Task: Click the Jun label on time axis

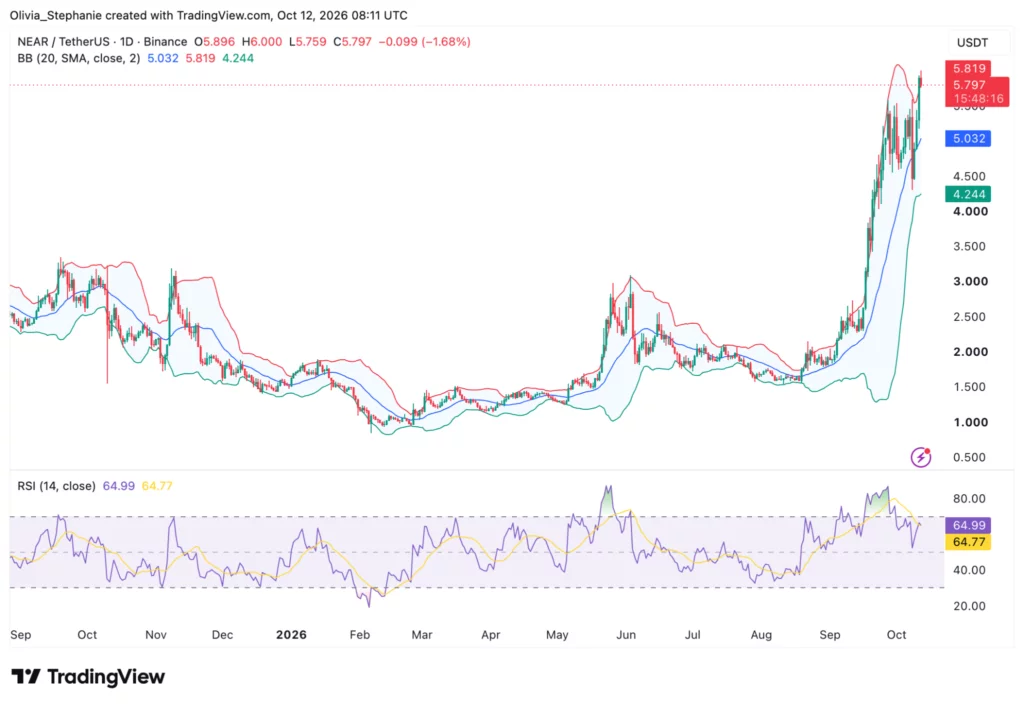Action: (x=626, y=635)
